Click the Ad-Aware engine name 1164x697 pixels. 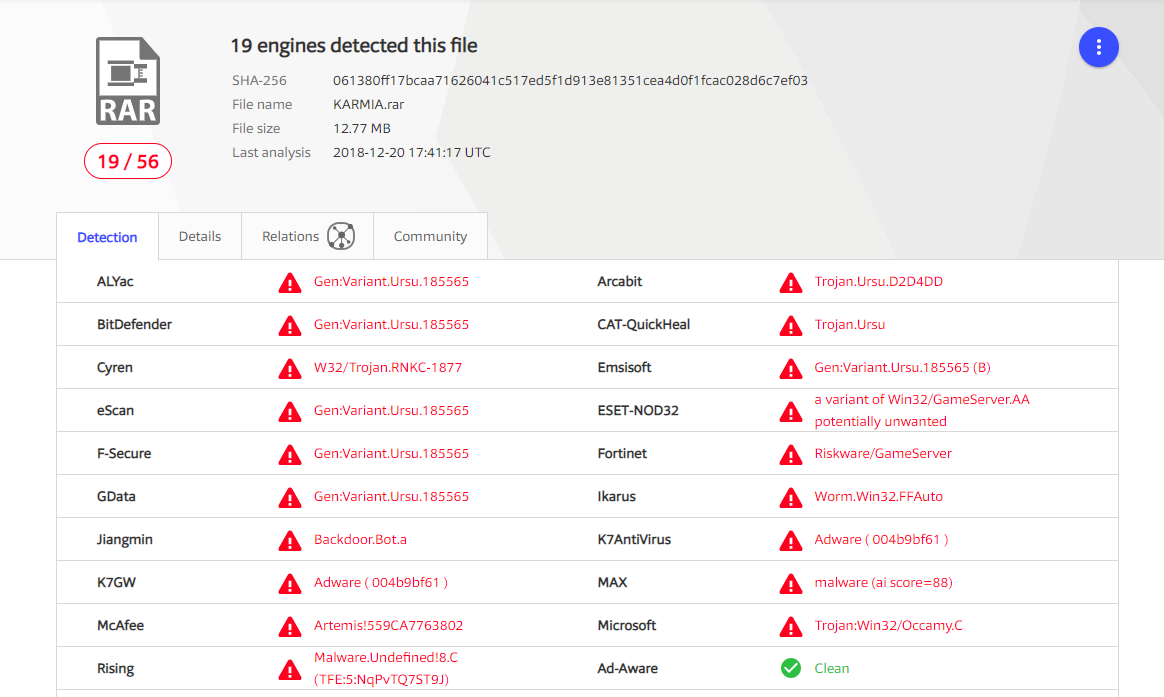[x=627, y=669]
